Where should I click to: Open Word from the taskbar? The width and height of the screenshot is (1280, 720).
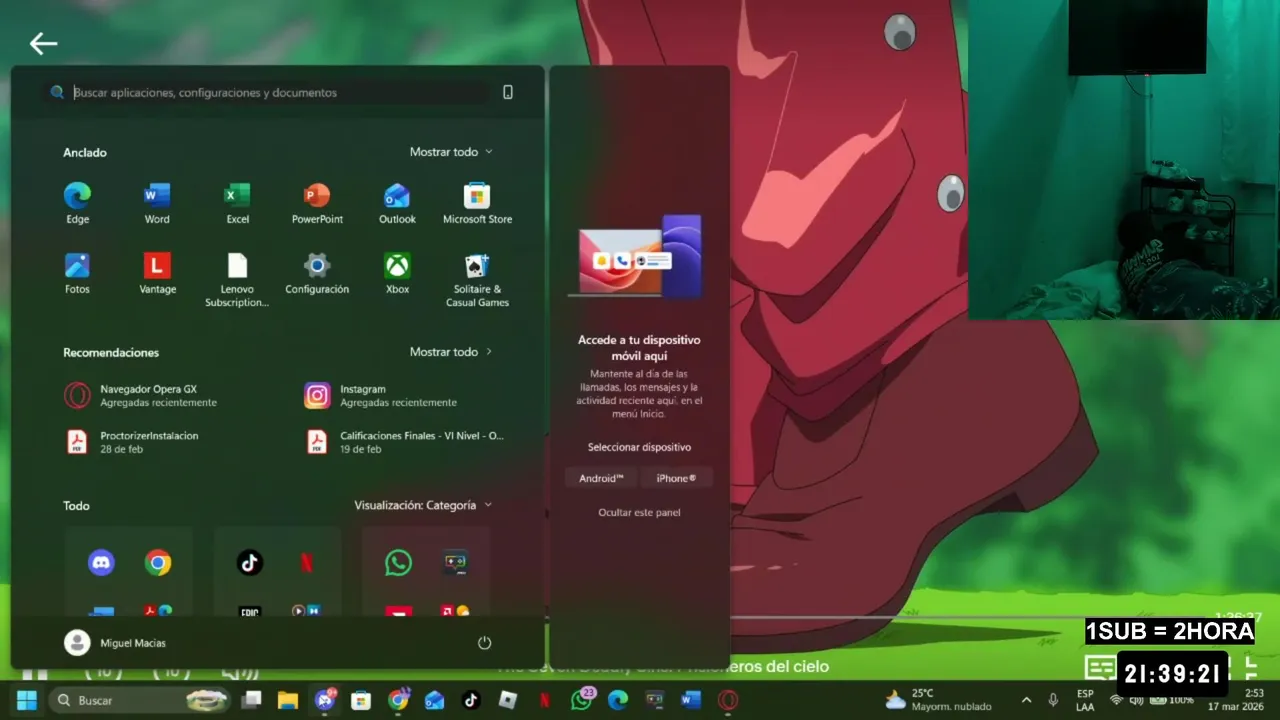point(691,700)
